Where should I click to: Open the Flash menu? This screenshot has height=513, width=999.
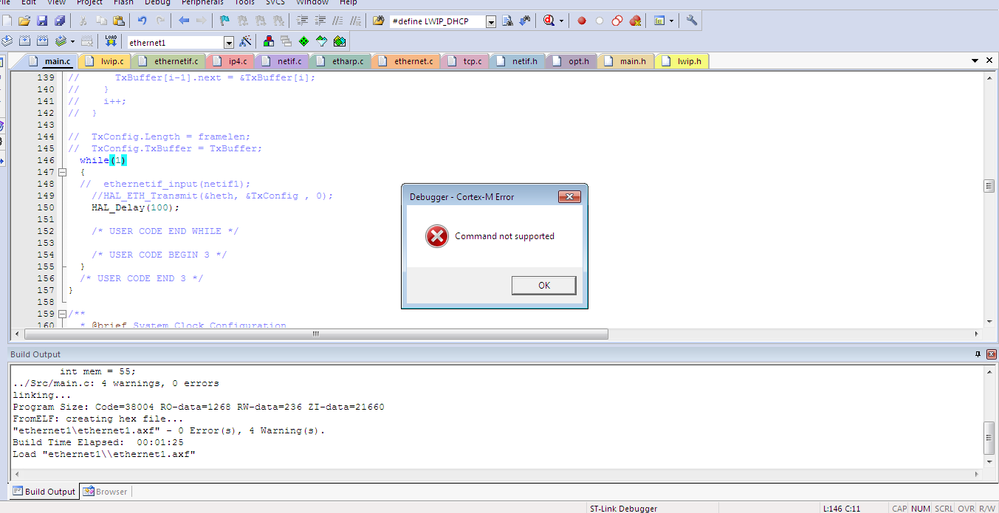(123, 3)
